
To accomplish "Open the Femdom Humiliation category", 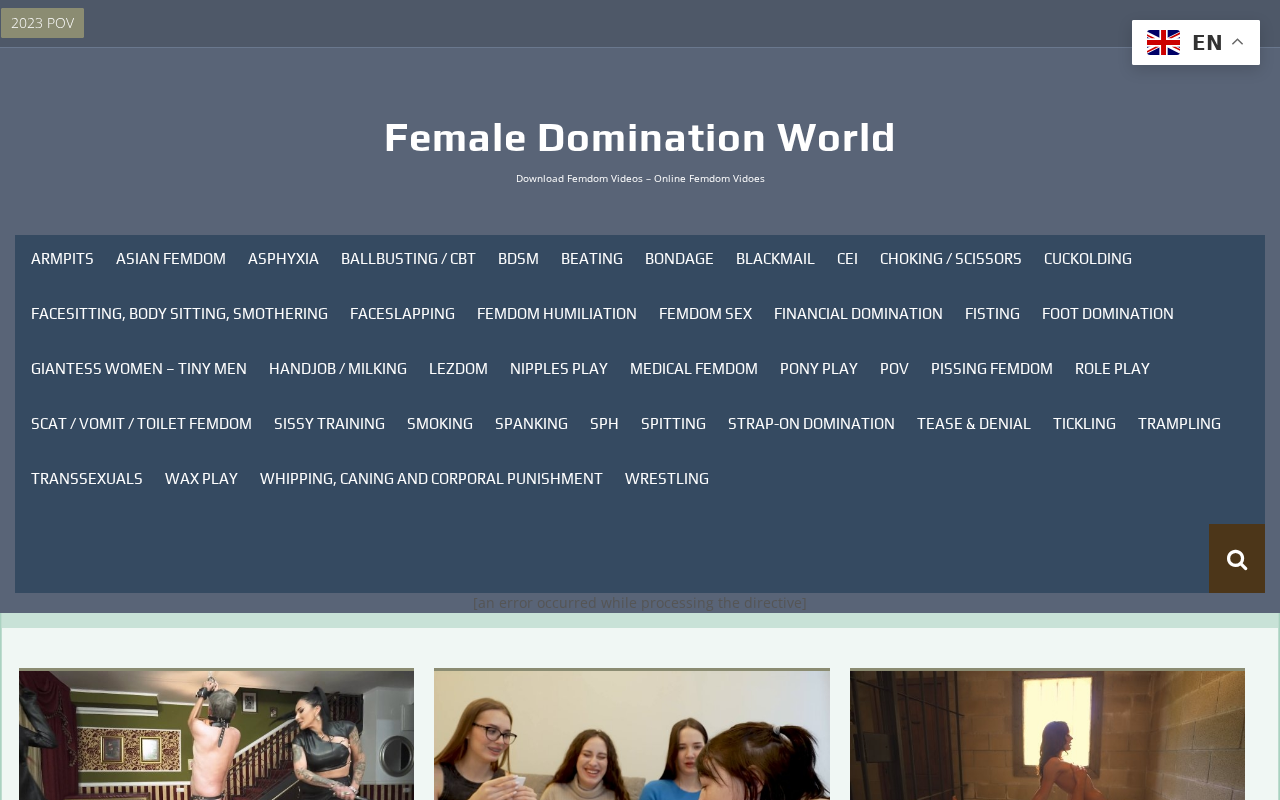I will [557, 314].
